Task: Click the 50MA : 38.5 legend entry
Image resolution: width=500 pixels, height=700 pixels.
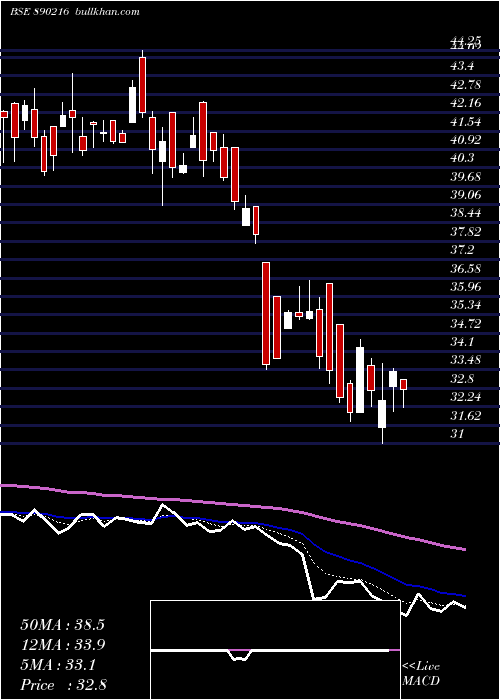Action: 62,624
